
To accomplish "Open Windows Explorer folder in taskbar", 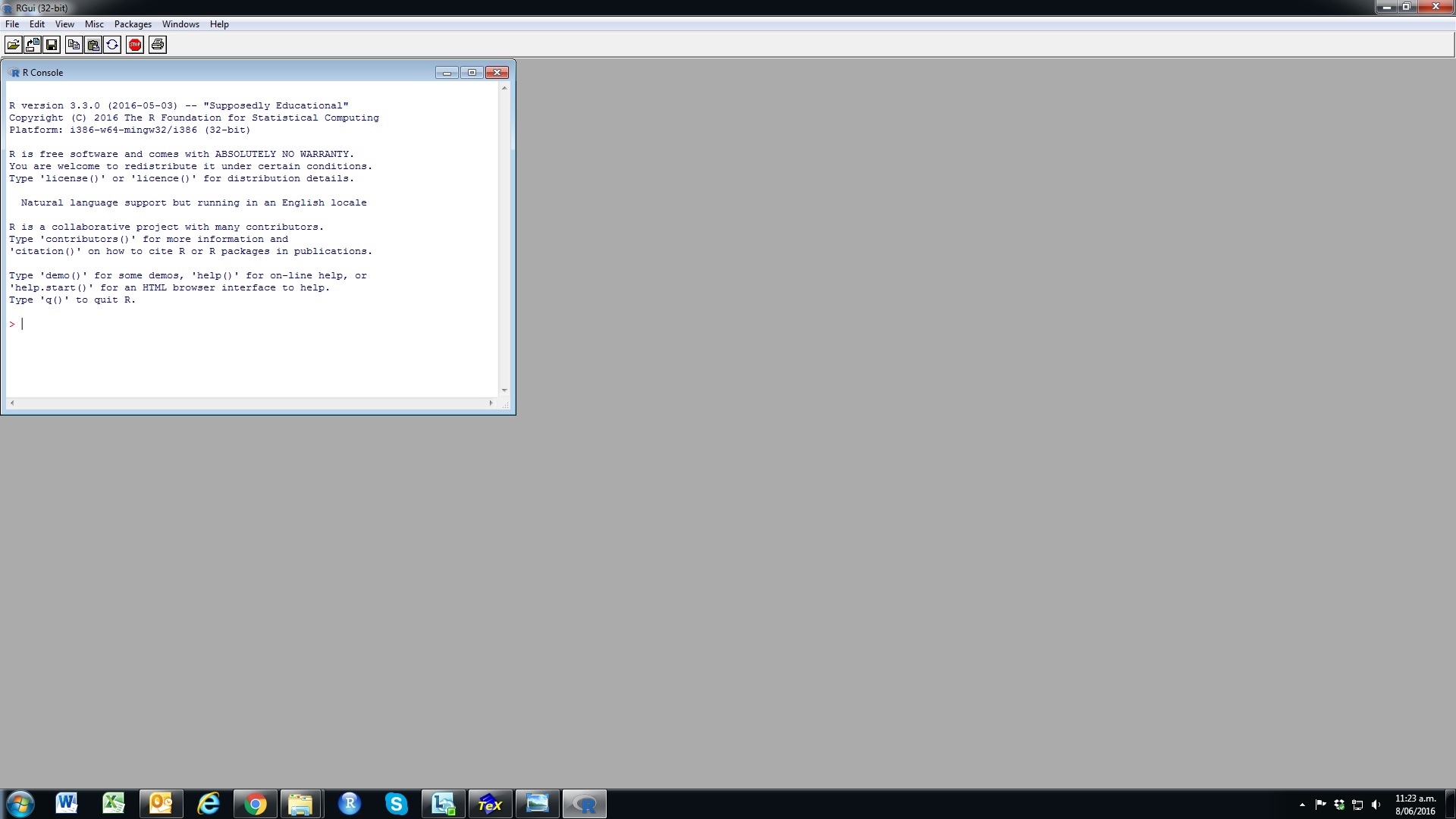I will pyautogui.click(x=301, y=804).
